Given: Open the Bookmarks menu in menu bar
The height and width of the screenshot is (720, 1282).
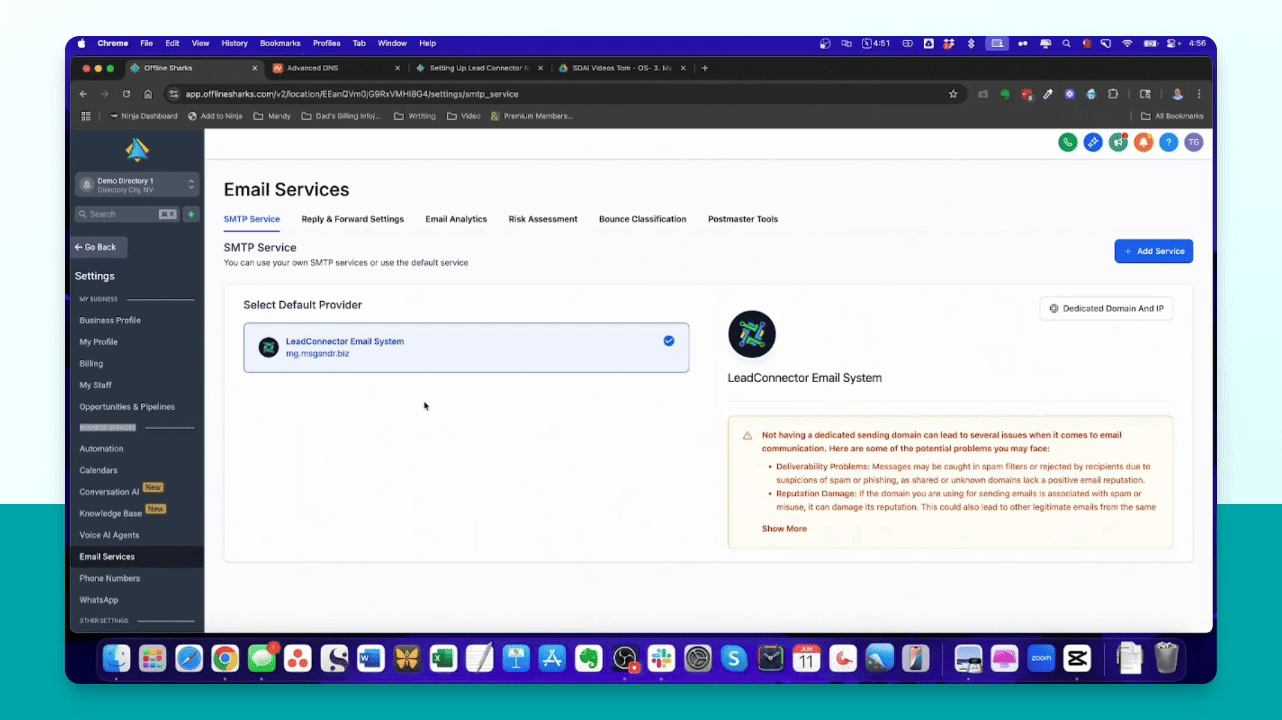Looking at the screenshot, I should (x=280, y=44).
